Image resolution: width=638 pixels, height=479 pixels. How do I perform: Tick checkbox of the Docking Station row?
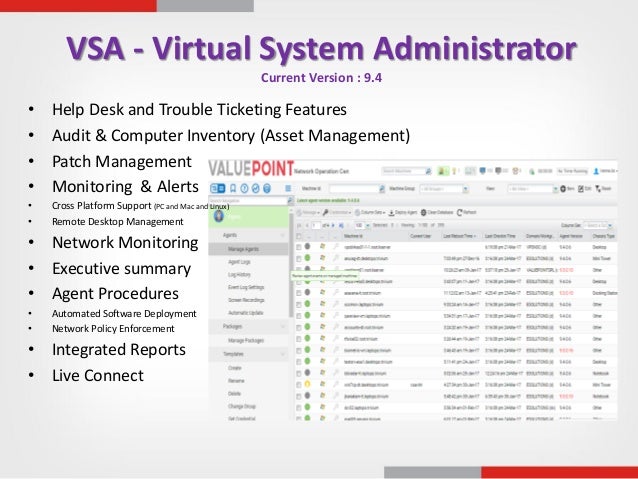click(x=299, y=293)
